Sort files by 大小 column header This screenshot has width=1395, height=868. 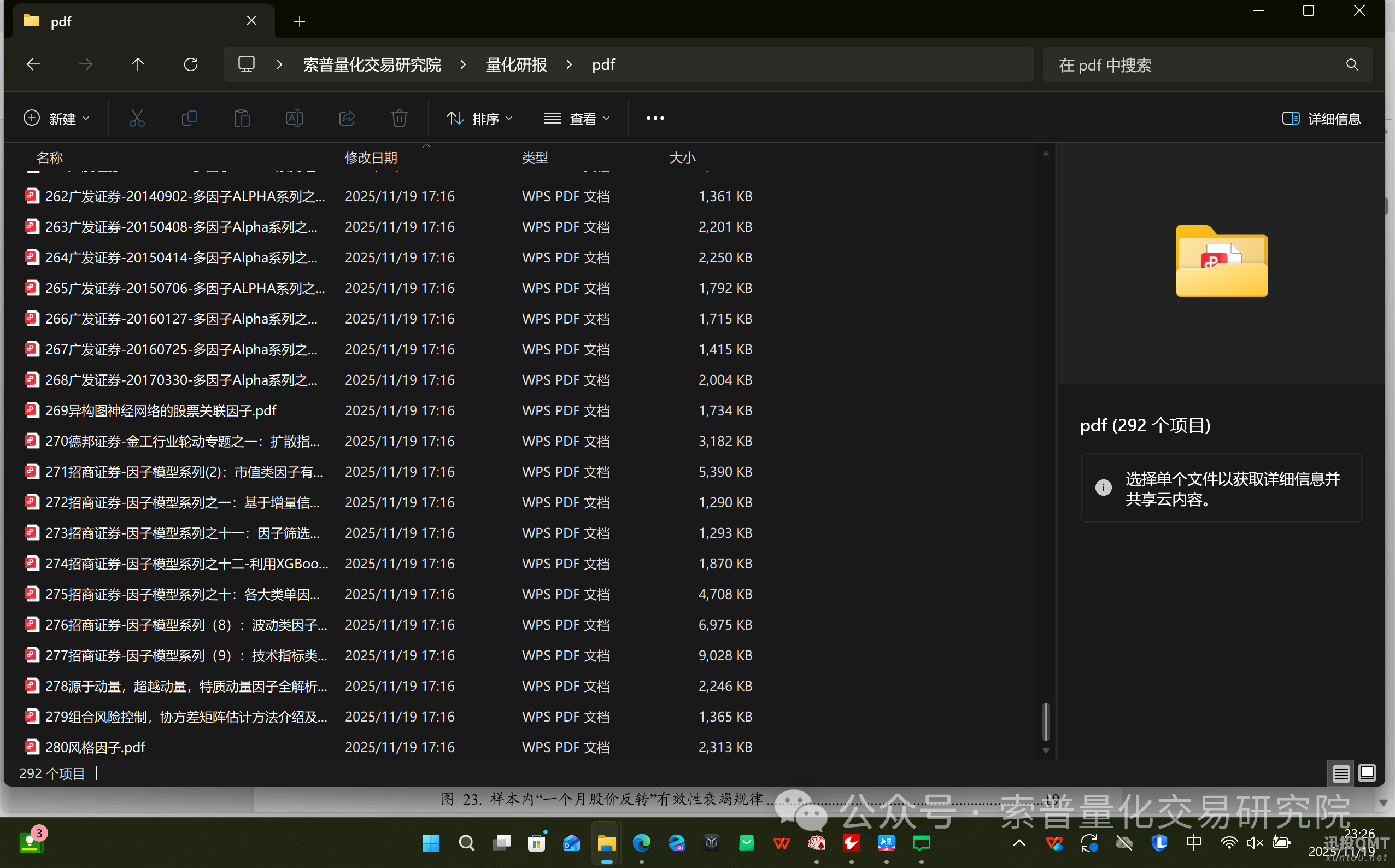click(x=682, y=157)
